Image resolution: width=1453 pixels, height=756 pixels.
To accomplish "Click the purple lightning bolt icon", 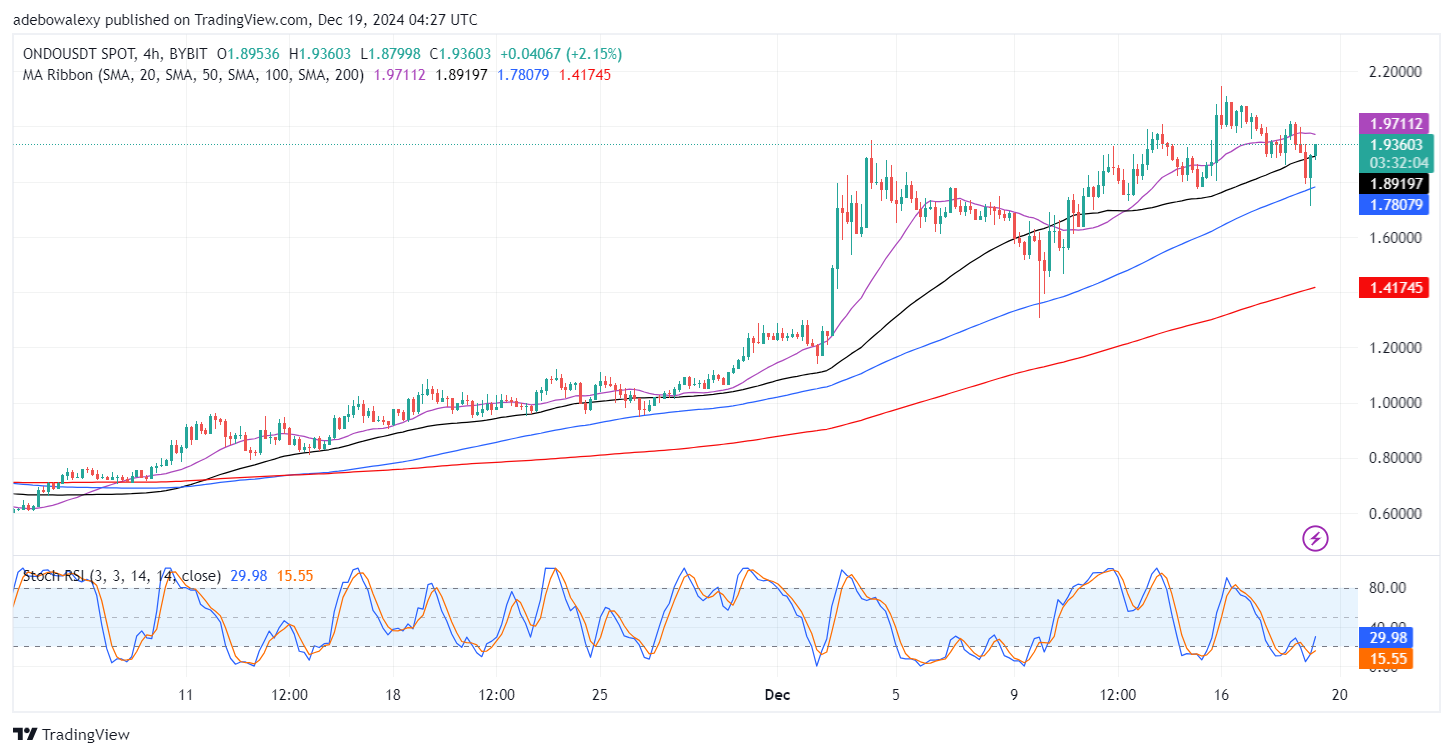I will (1315, 539).
